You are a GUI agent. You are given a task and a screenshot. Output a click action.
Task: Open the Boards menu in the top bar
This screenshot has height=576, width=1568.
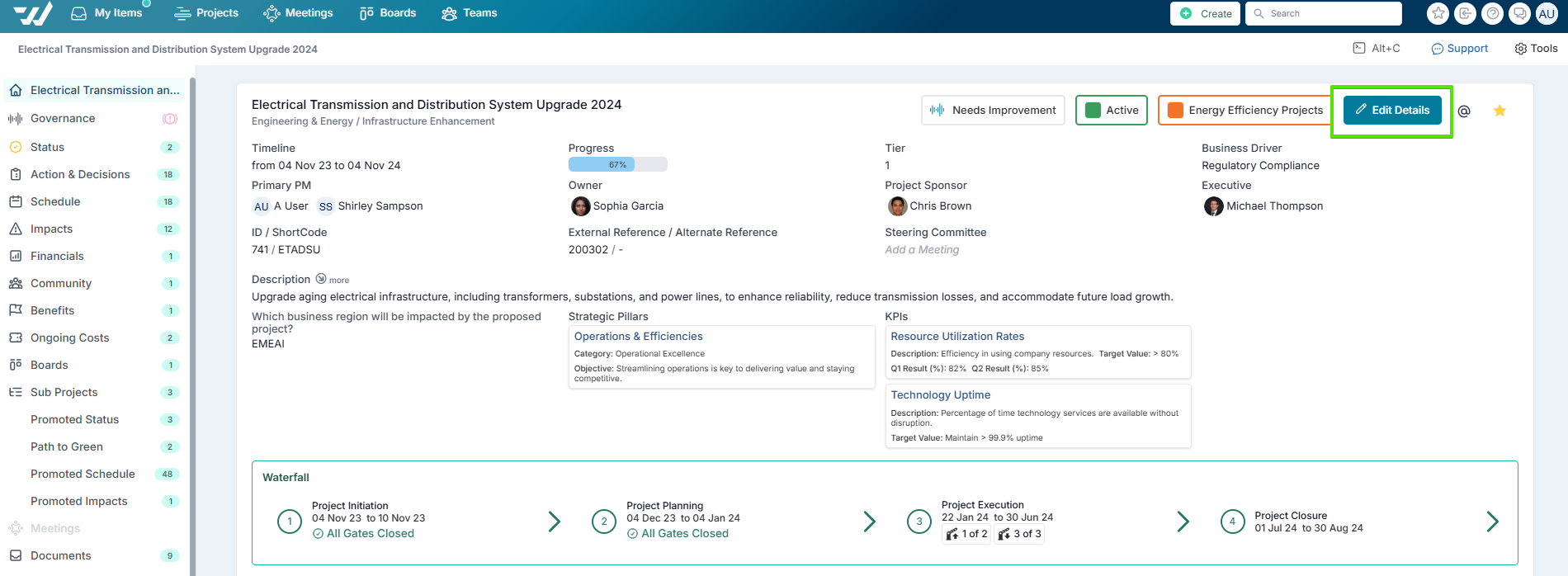[x=388, y=13]
